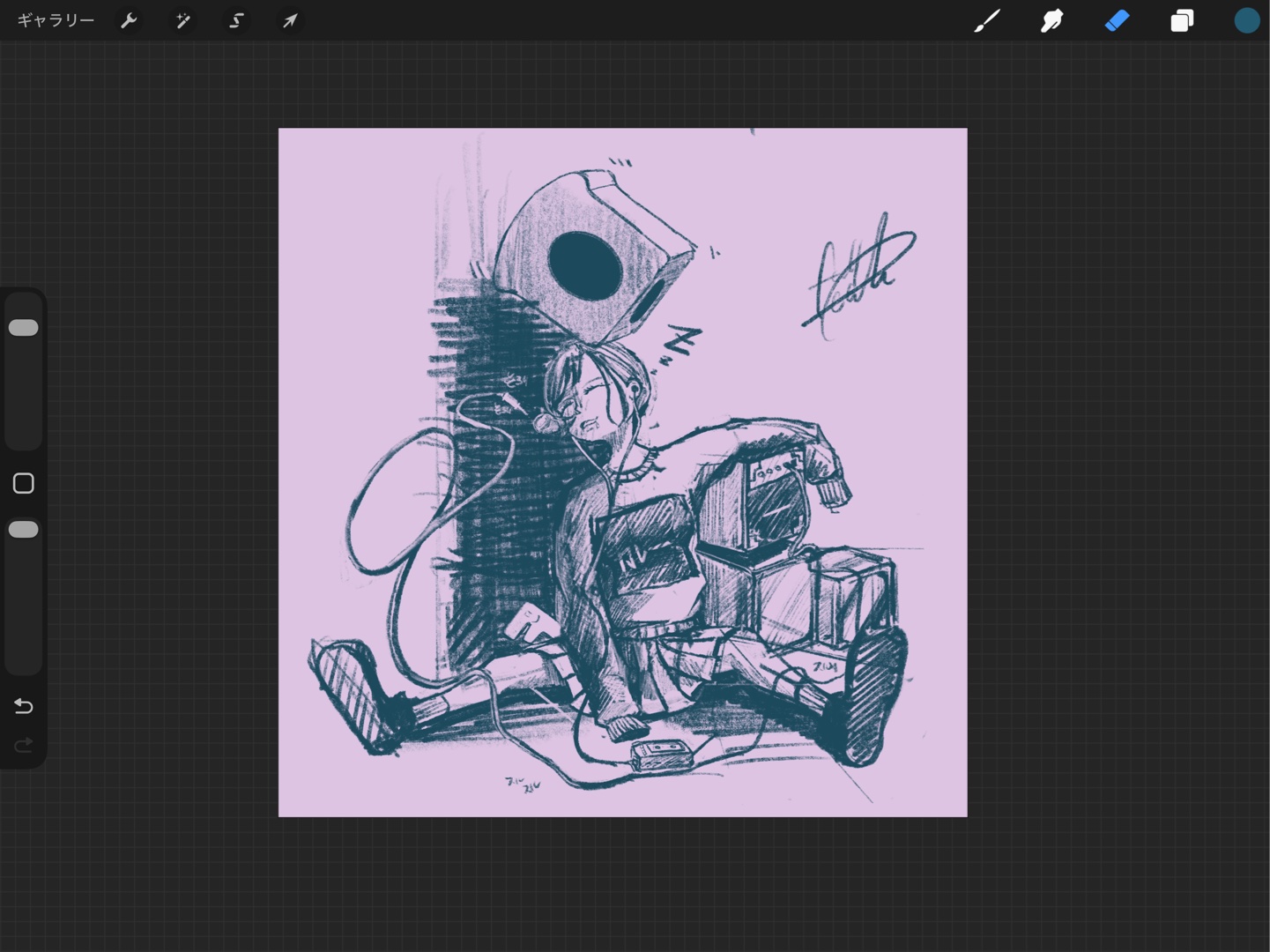Screen dimensions: 1270x952
Task: Open the Layers panel
Action: (1182, 20)
